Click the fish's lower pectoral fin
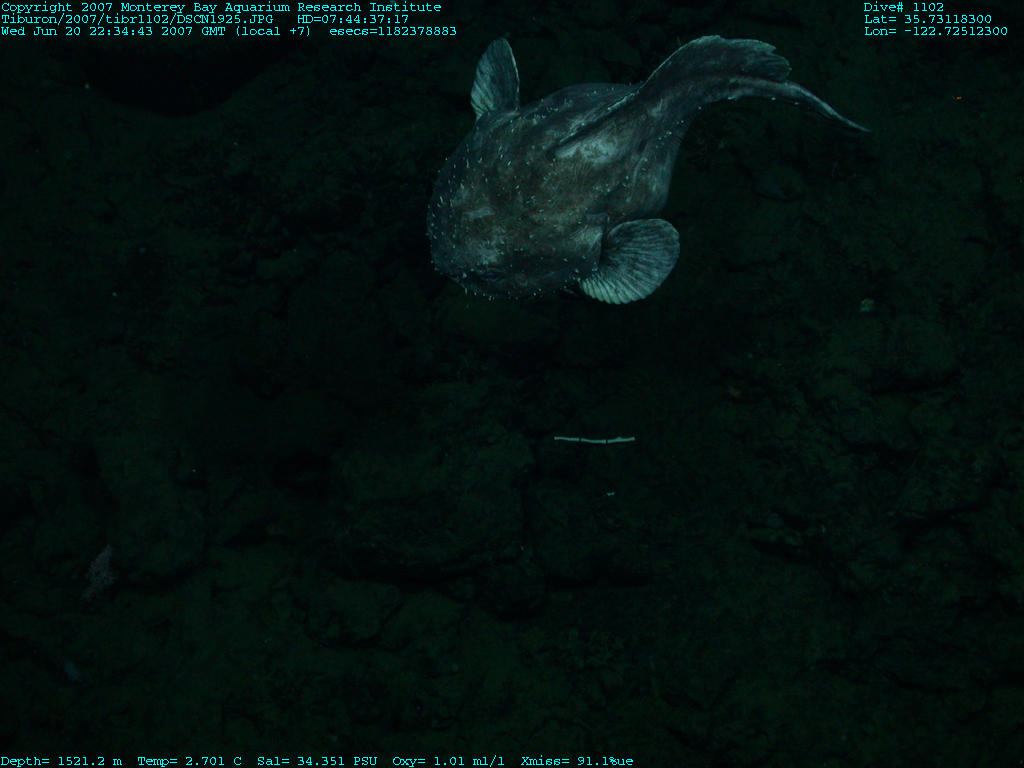This screenshot has width=1024, height=768. pos(632,260)
